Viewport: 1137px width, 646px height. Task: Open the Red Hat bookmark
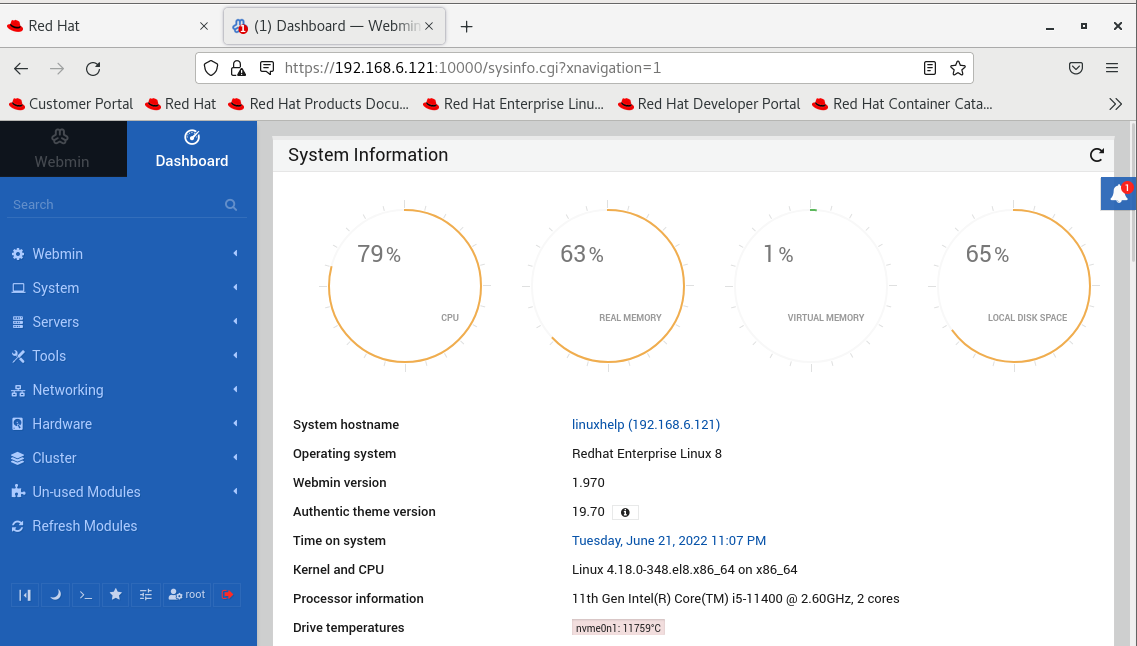181,104
